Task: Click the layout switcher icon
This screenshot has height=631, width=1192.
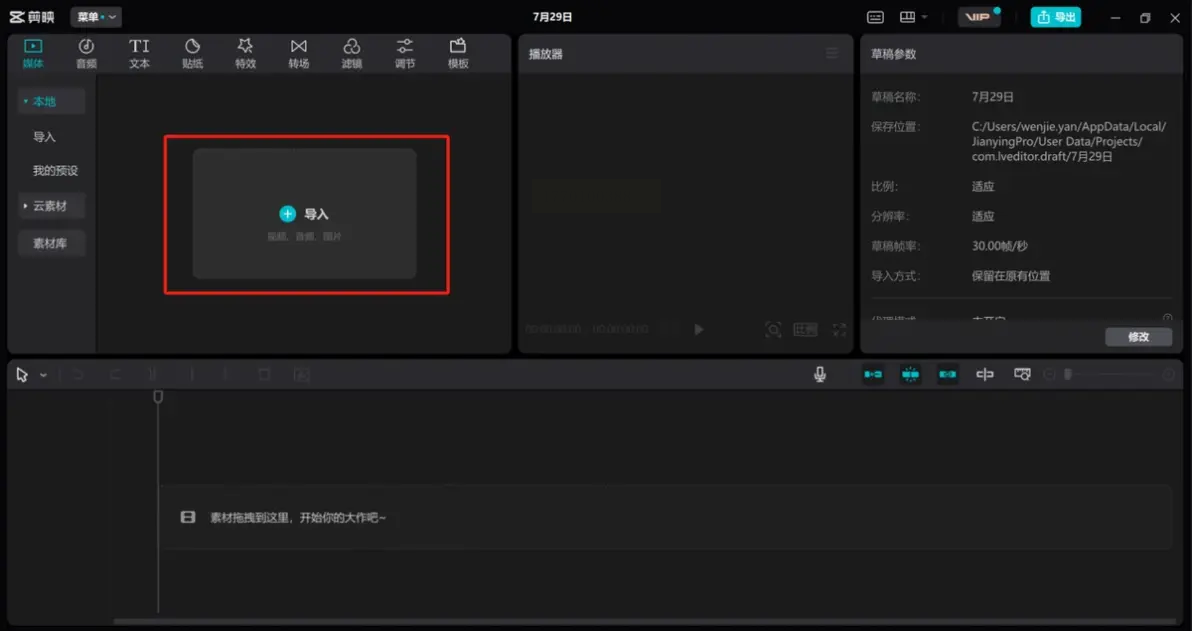Action: pyautogui.click(x=907, y=17)
